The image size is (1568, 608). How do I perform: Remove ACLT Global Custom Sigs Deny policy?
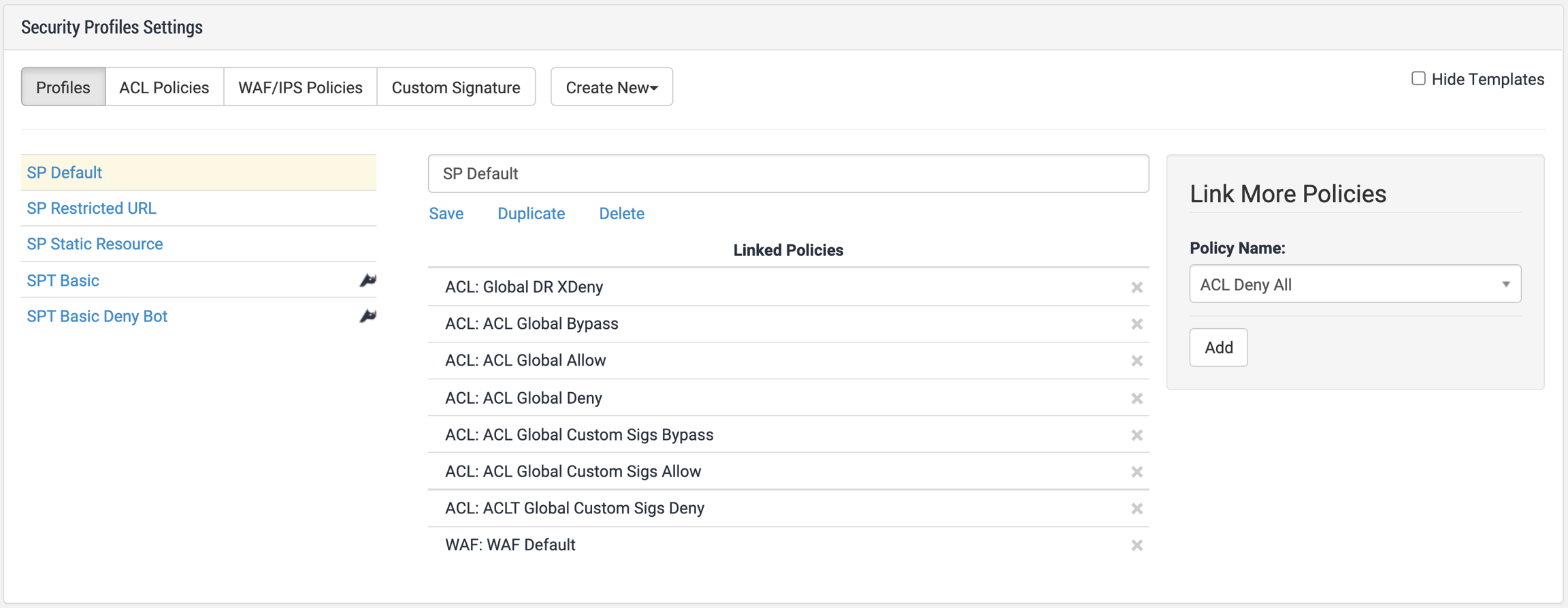coord(1137,509)
